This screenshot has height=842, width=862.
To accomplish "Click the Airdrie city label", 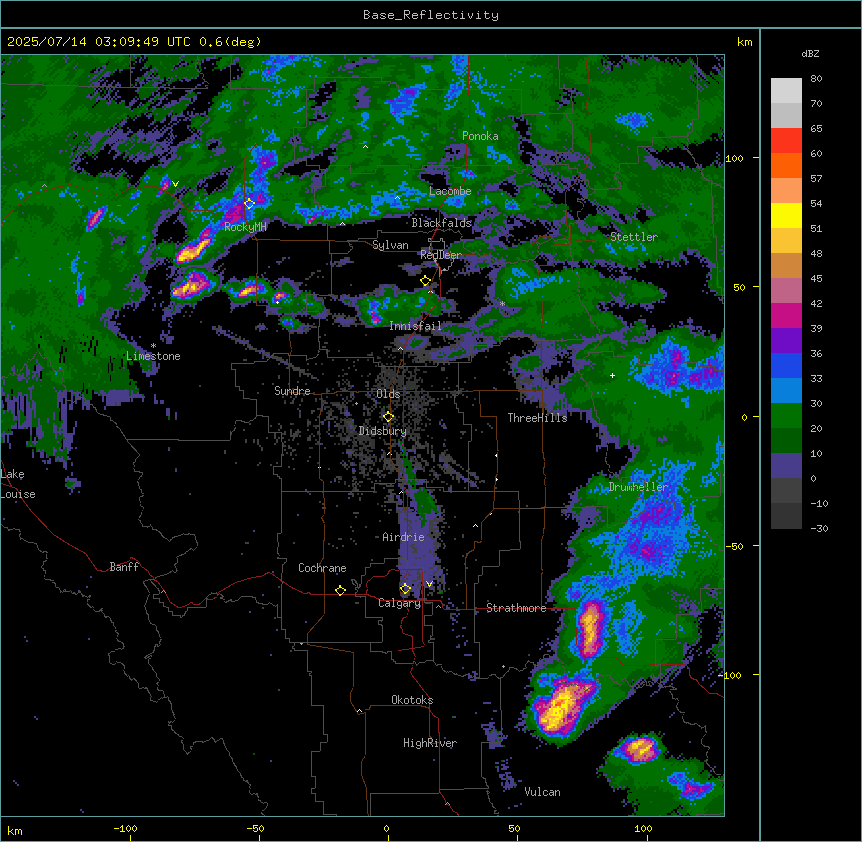I will click(403, 537).
